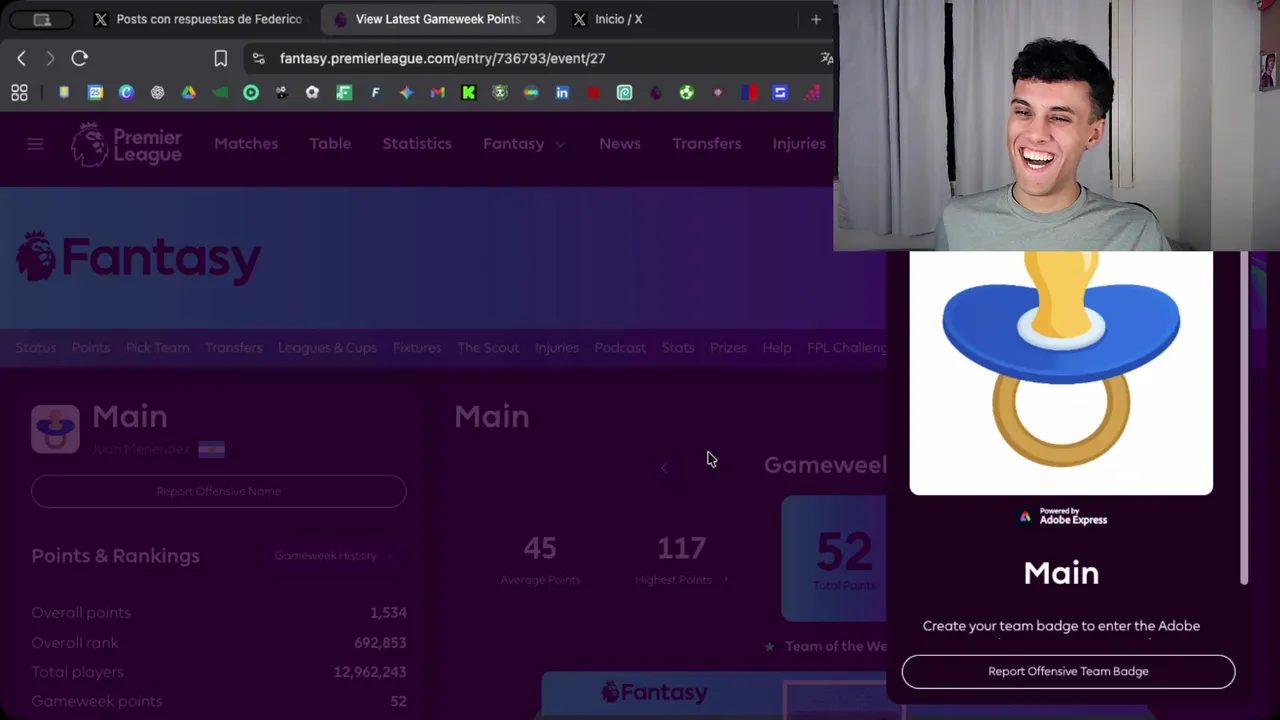This screenshot has width=1280, height=720.
Task: Open Google Calendar bookmark icon
Action: point(95,93)
